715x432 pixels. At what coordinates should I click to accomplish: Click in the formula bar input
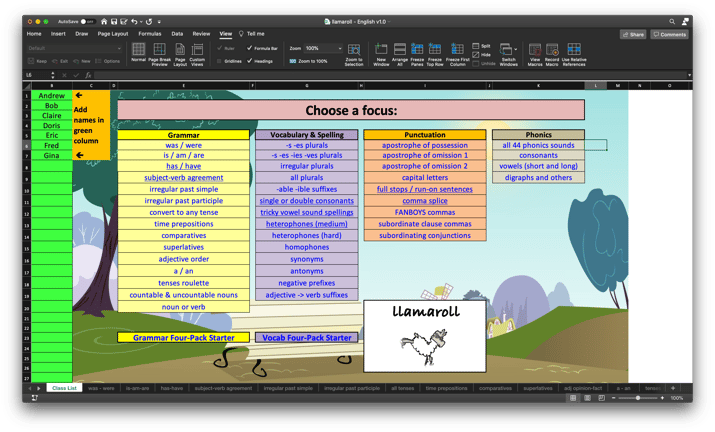(390, 75)
